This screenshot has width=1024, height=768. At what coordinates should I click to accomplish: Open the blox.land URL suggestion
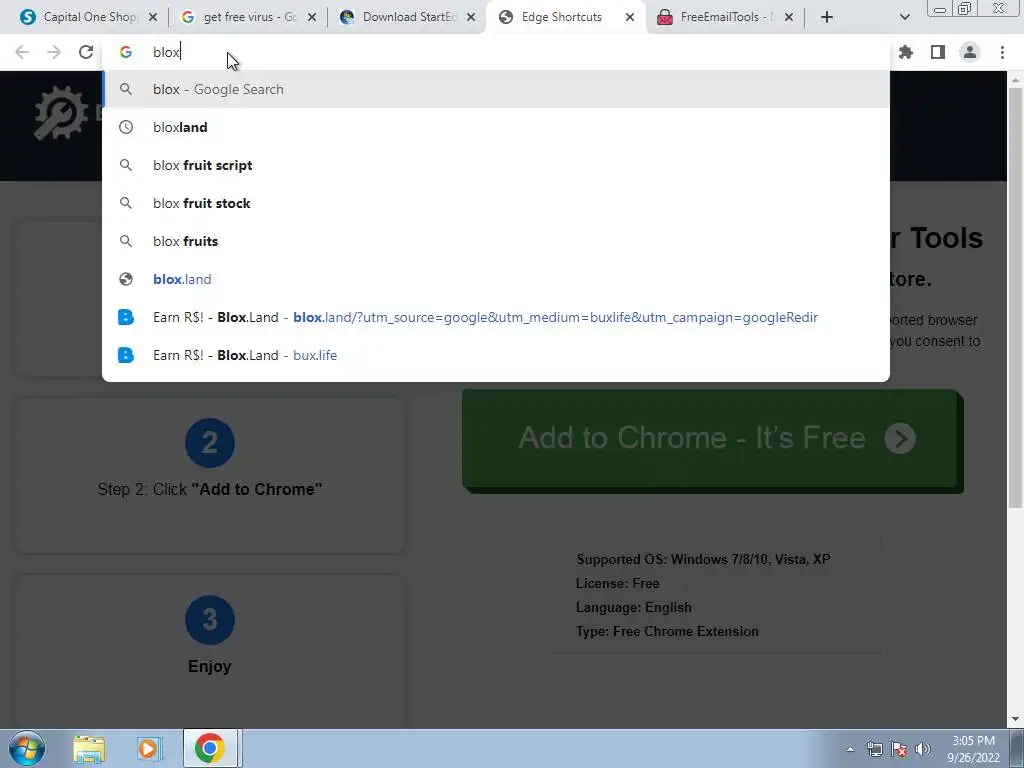496,279
